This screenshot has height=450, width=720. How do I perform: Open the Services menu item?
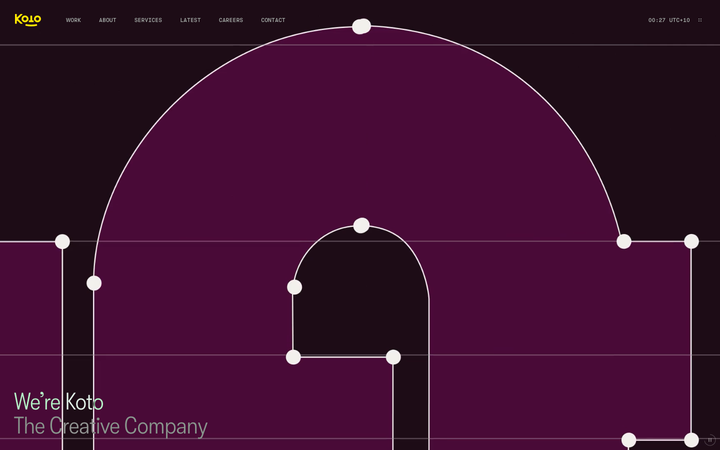148,20
